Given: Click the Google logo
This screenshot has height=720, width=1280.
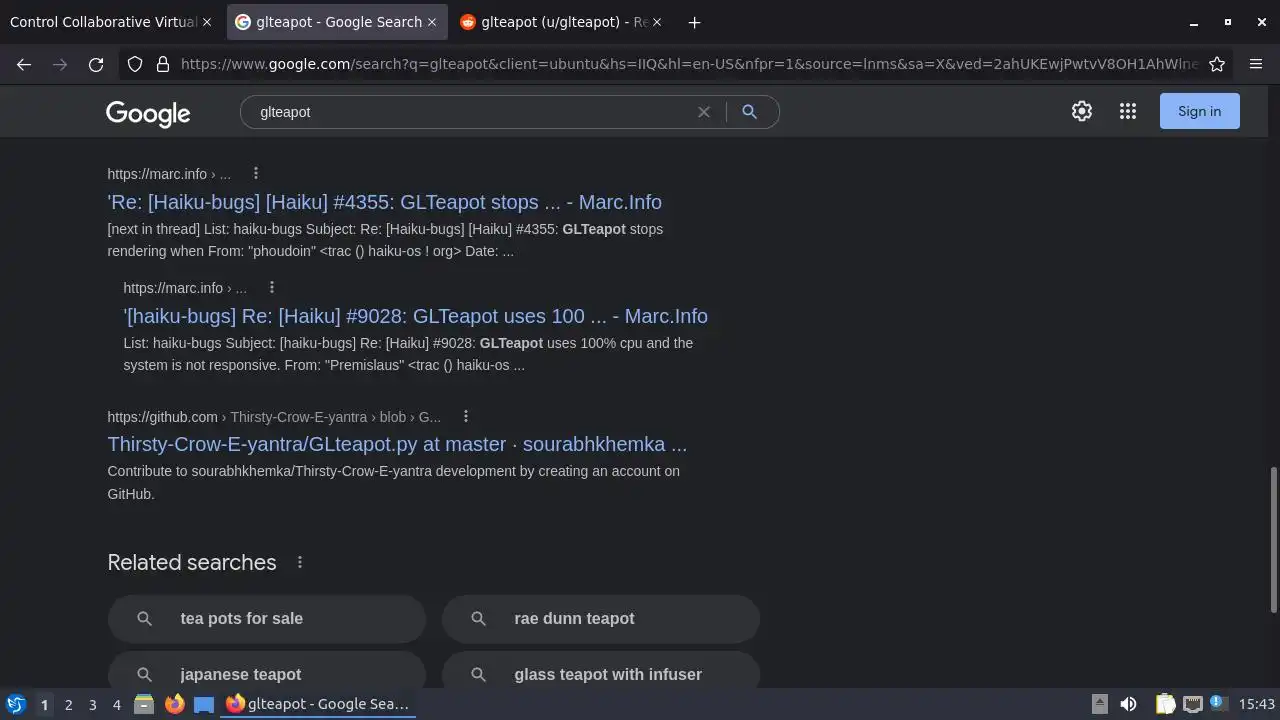Looking at the screenshot, I should (148, 113).
